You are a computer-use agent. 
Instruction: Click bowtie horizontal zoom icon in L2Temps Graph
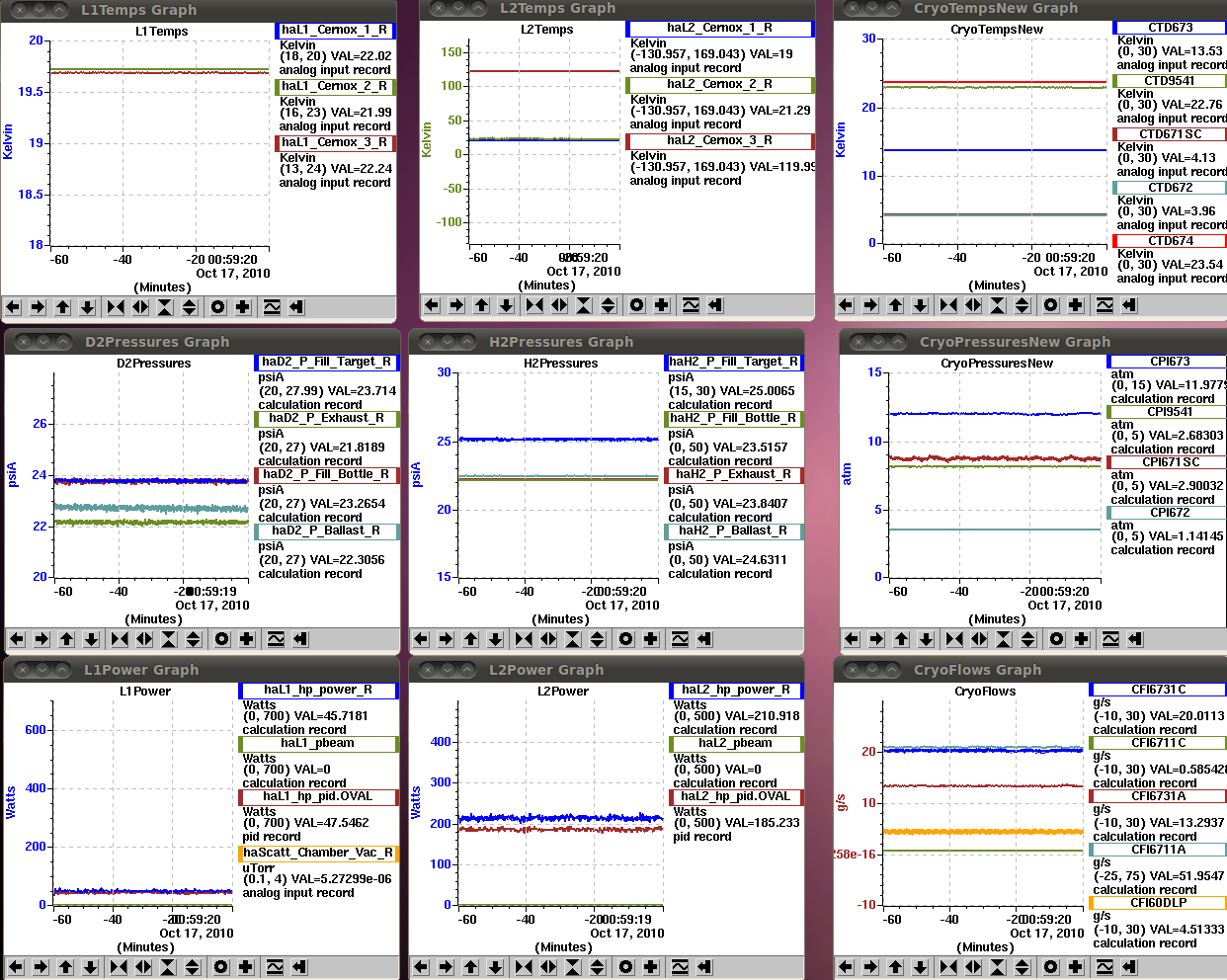pos(534,305)
